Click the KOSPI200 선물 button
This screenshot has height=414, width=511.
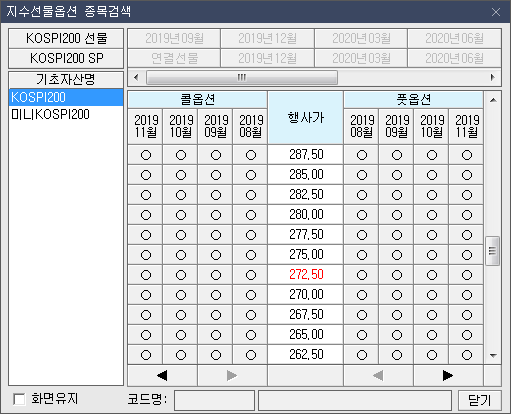pyautogui.click(x=66, y=38)
